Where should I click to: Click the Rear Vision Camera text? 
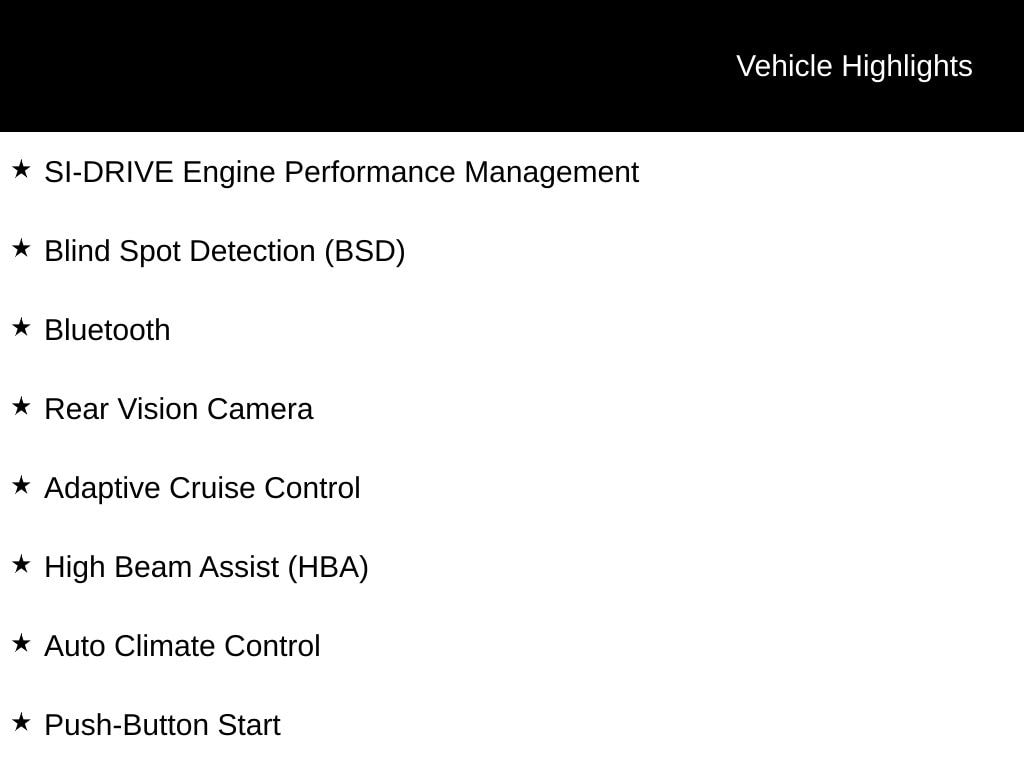tap(178, 409)
